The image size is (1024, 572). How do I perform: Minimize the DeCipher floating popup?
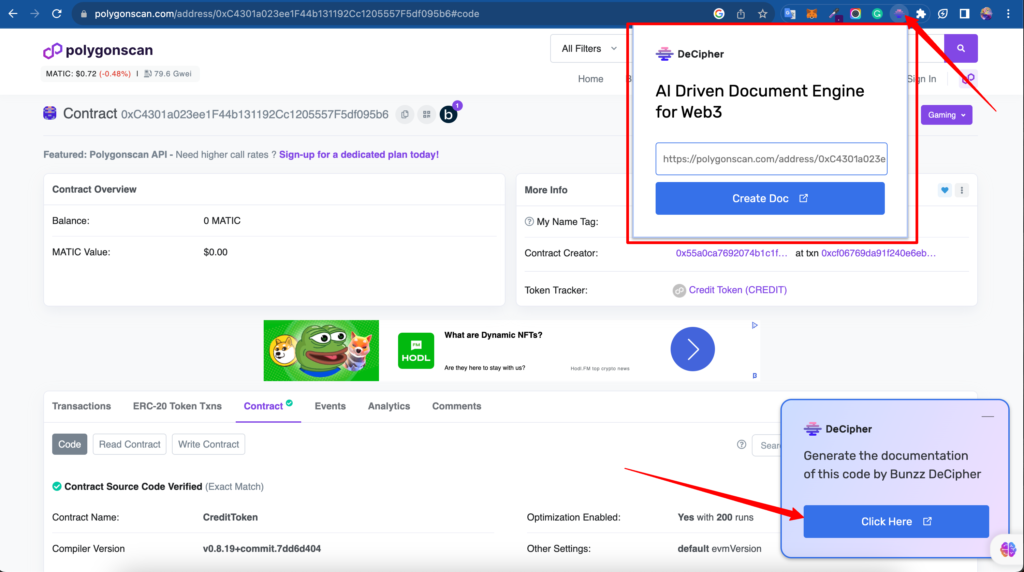[x=987, y=416]
